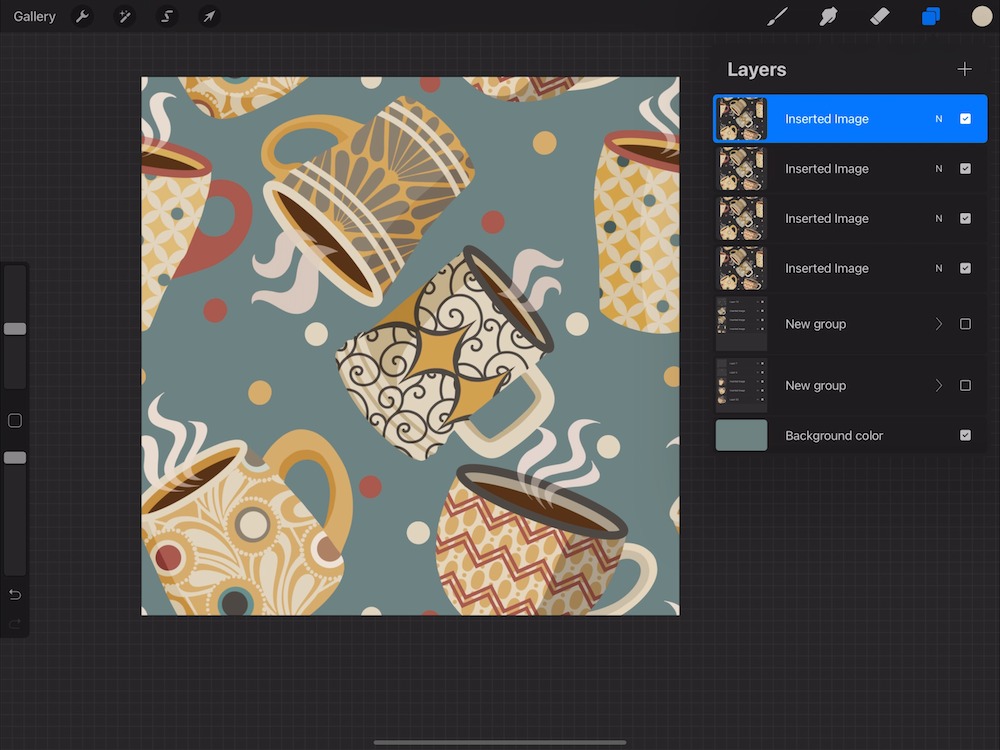The width and height of the screenshot is (1000, 750).
Task: Hide the selected top Inserted Image layer
Action: (965, 119)
